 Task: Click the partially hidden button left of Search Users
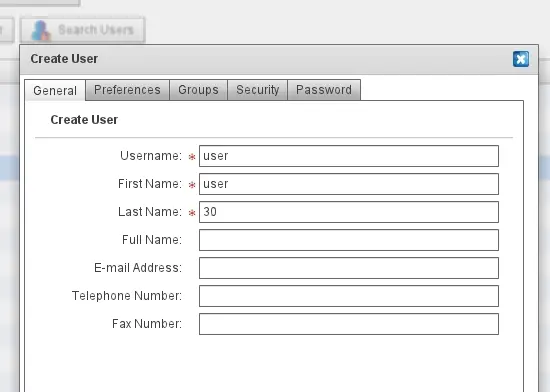pyautogui.click(x=6, y=30)
